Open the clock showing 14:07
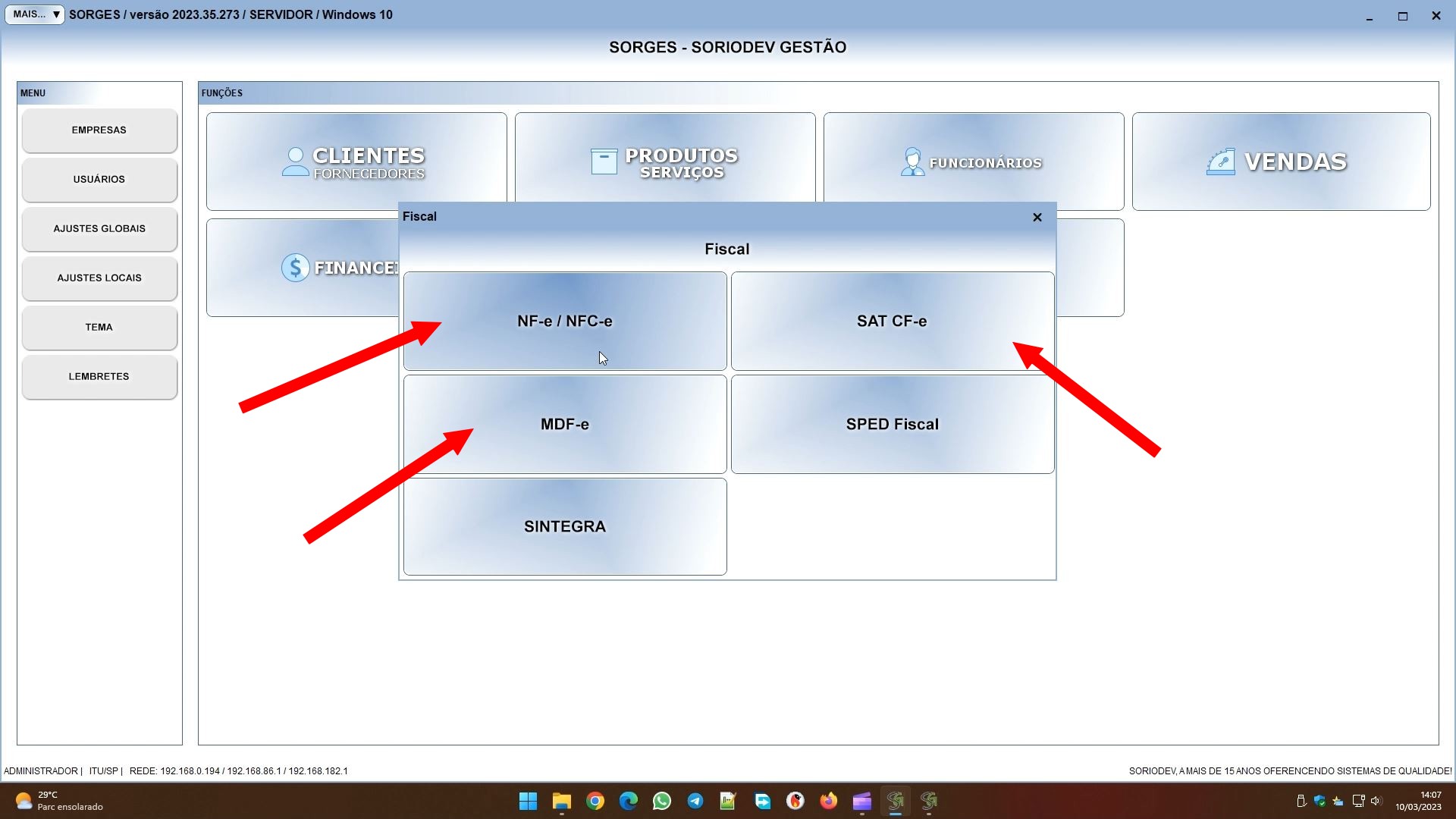The width and height of the screenshot is (1456, 819). tap(1418, 801)
